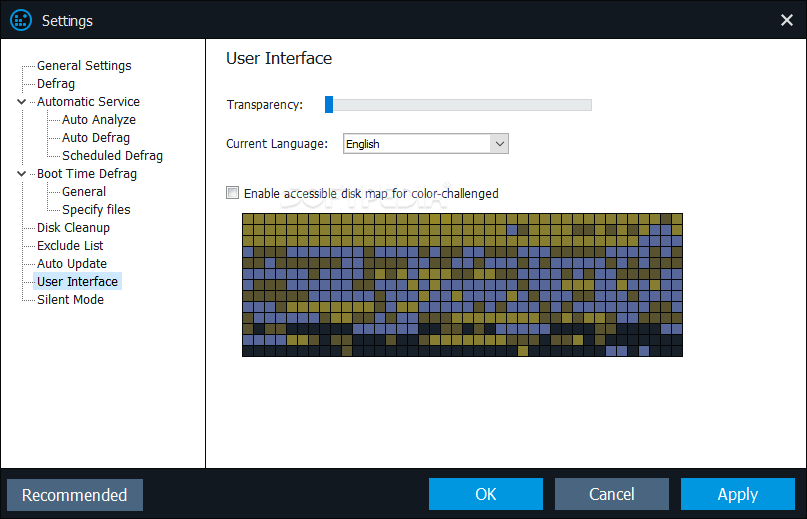Confirm settings with OK button

pyautogui.click(x=485, y=494)
